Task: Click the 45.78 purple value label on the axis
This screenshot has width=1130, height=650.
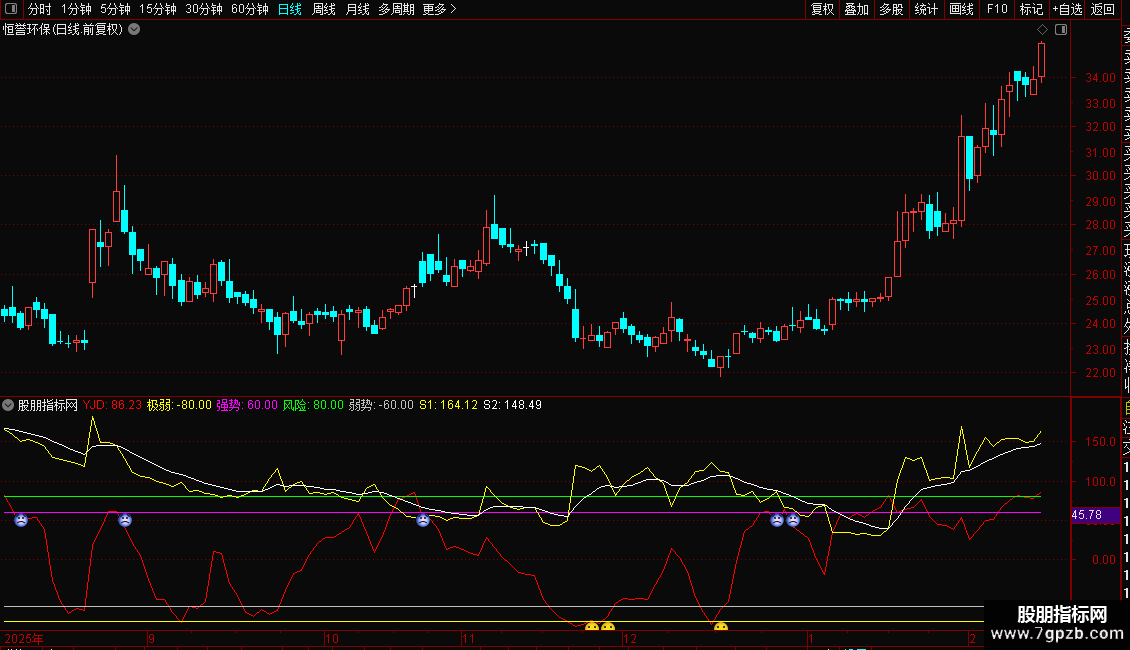Action: point(1086,515)
